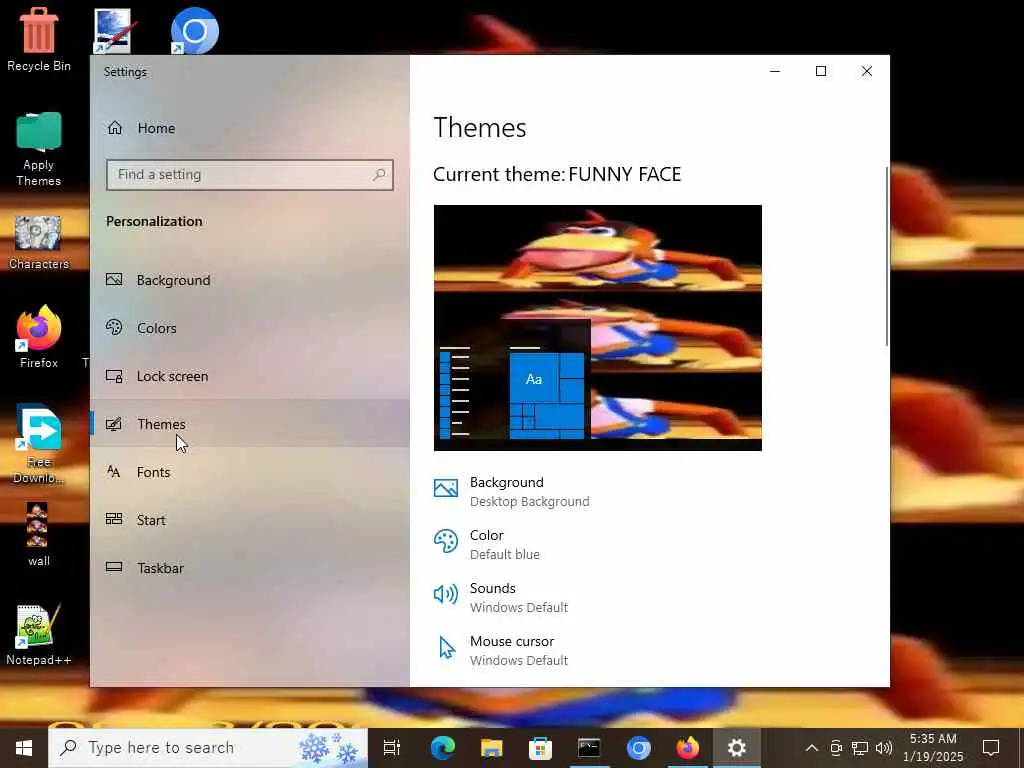Click the search magnifier in Find a setting
The width and height of the screenshot is (1024, 768).
(379, 174)
